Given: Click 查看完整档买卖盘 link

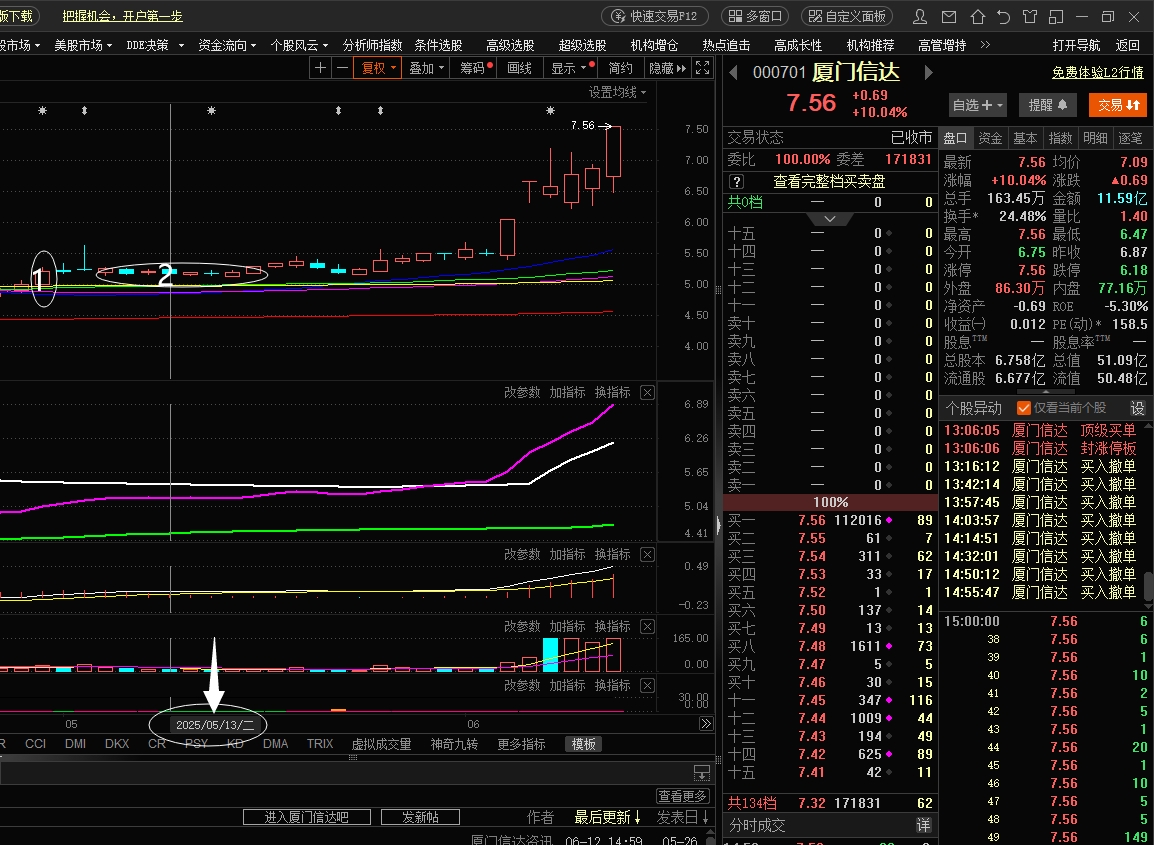Looking at the screenshot, I should [829, 182].
